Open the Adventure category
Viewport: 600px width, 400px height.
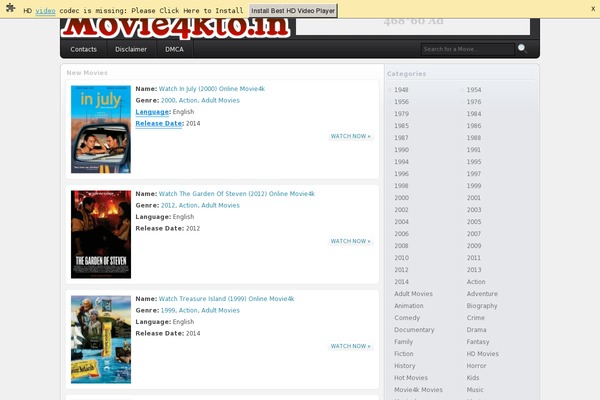point(482,294)
